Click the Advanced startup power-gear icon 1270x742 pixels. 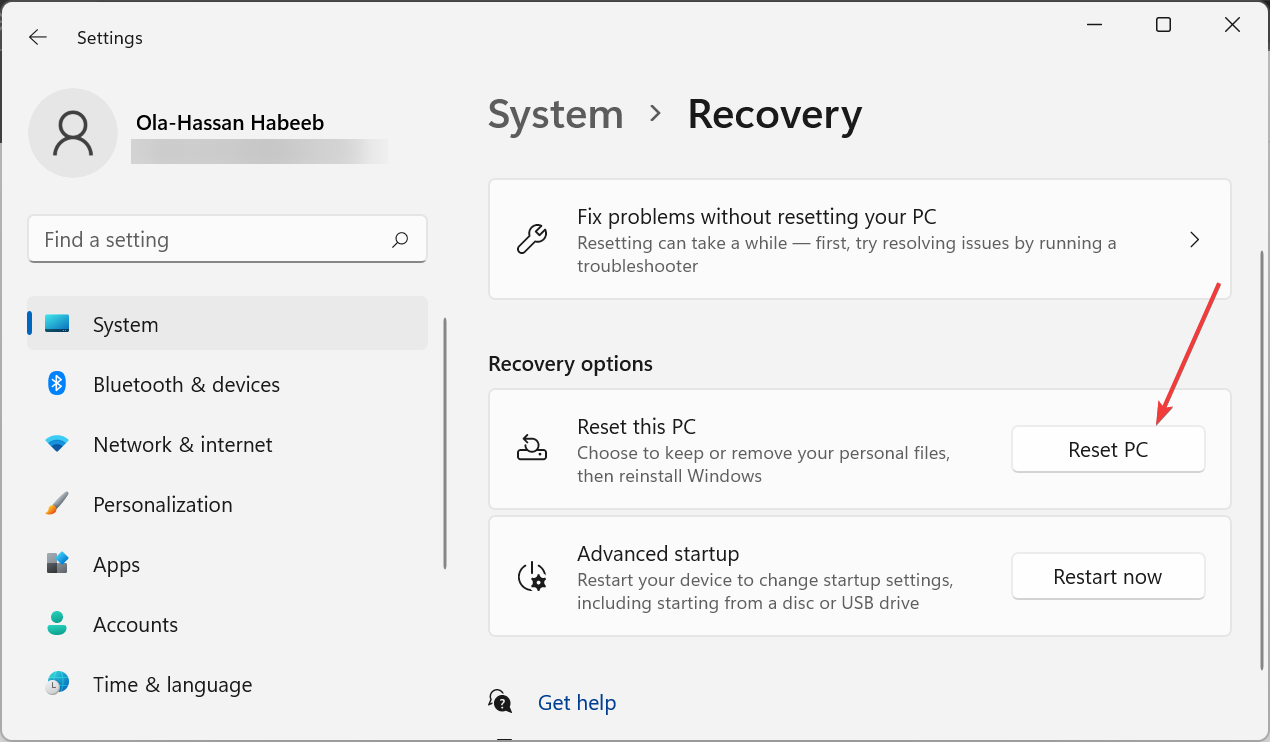[532, 576]
